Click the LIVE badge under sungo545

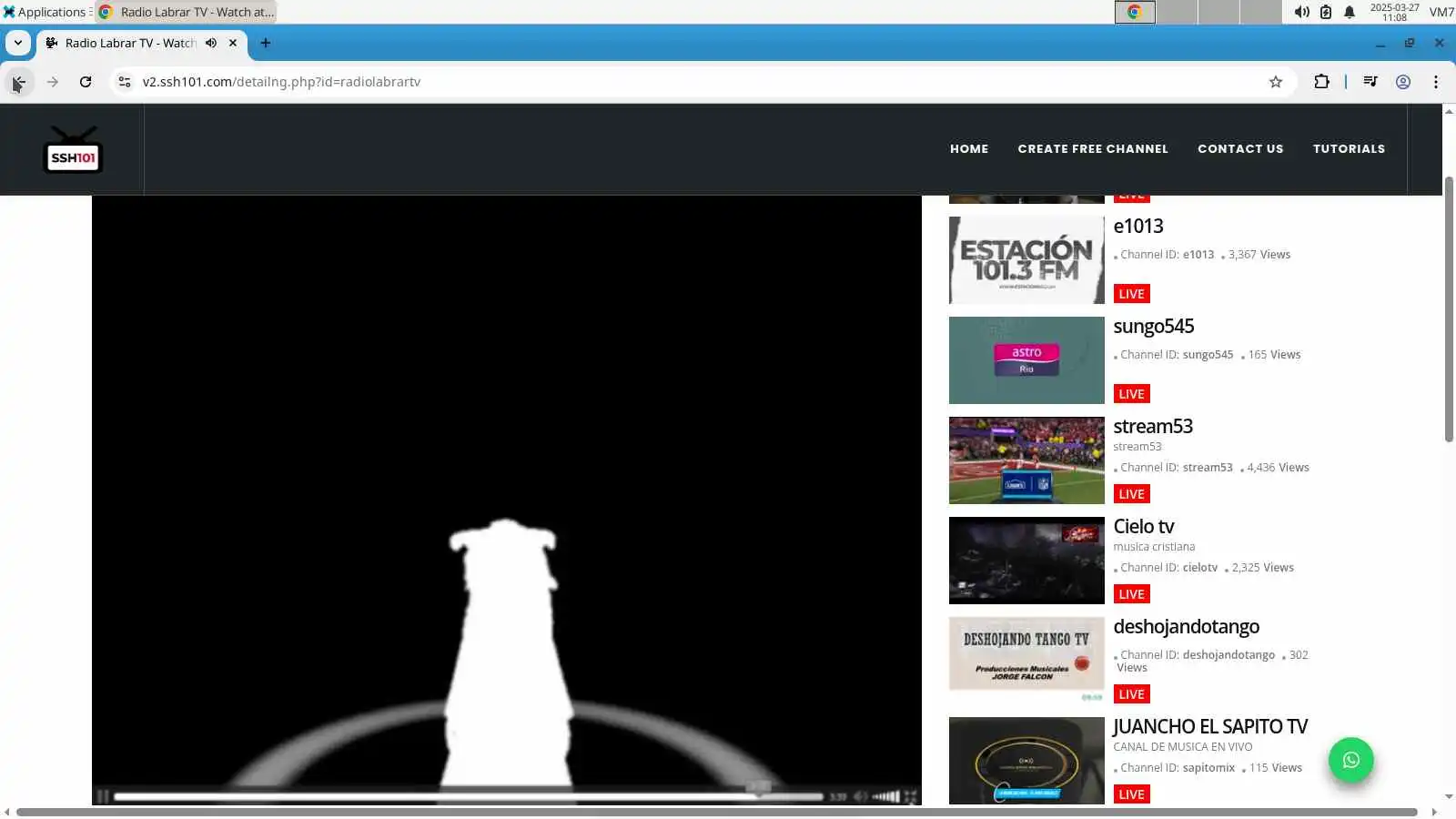1132,394
